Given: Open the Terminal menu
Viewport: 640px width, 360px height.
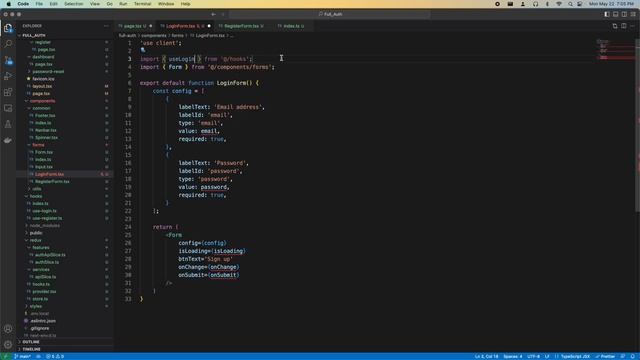Looking at the screenshot, I should pos(142,4).
